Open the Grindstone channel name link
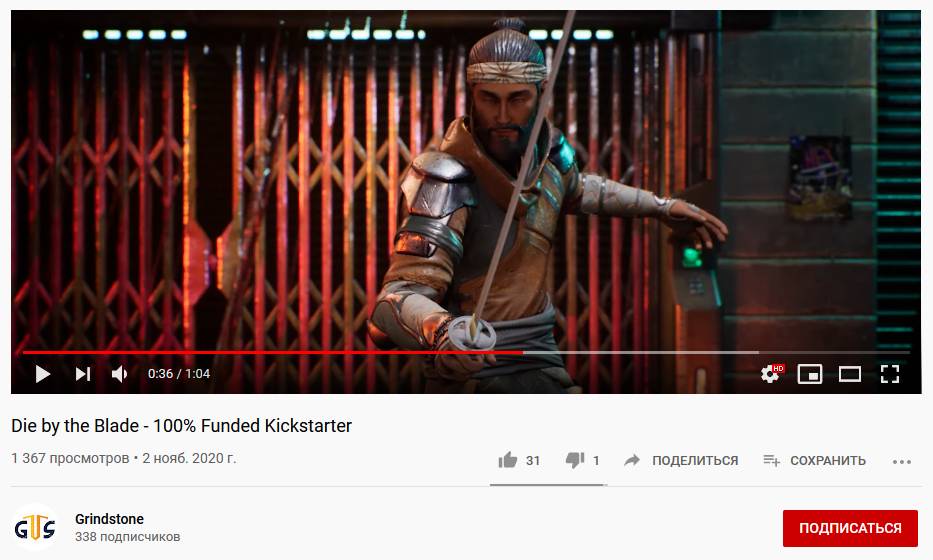 point(109,519)
